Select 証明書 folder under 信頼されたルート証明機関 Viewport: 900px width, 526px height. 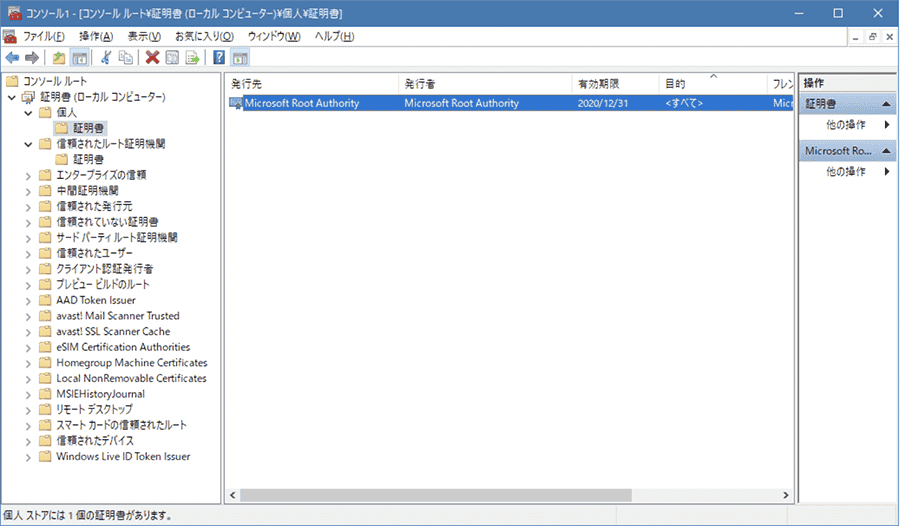[80, 159]
